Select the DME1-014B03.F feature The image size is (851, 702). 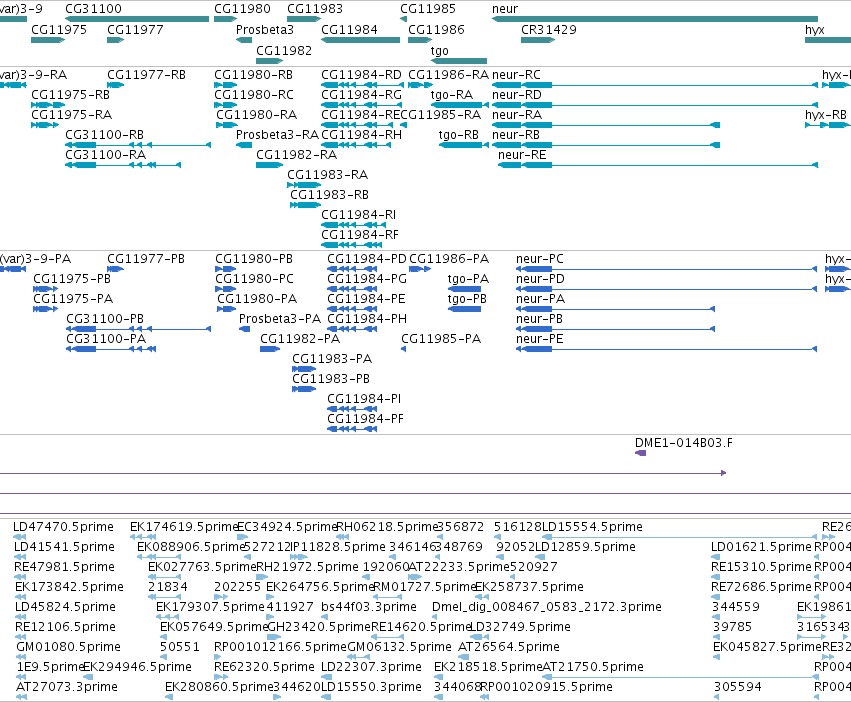(x=640, y=453)
